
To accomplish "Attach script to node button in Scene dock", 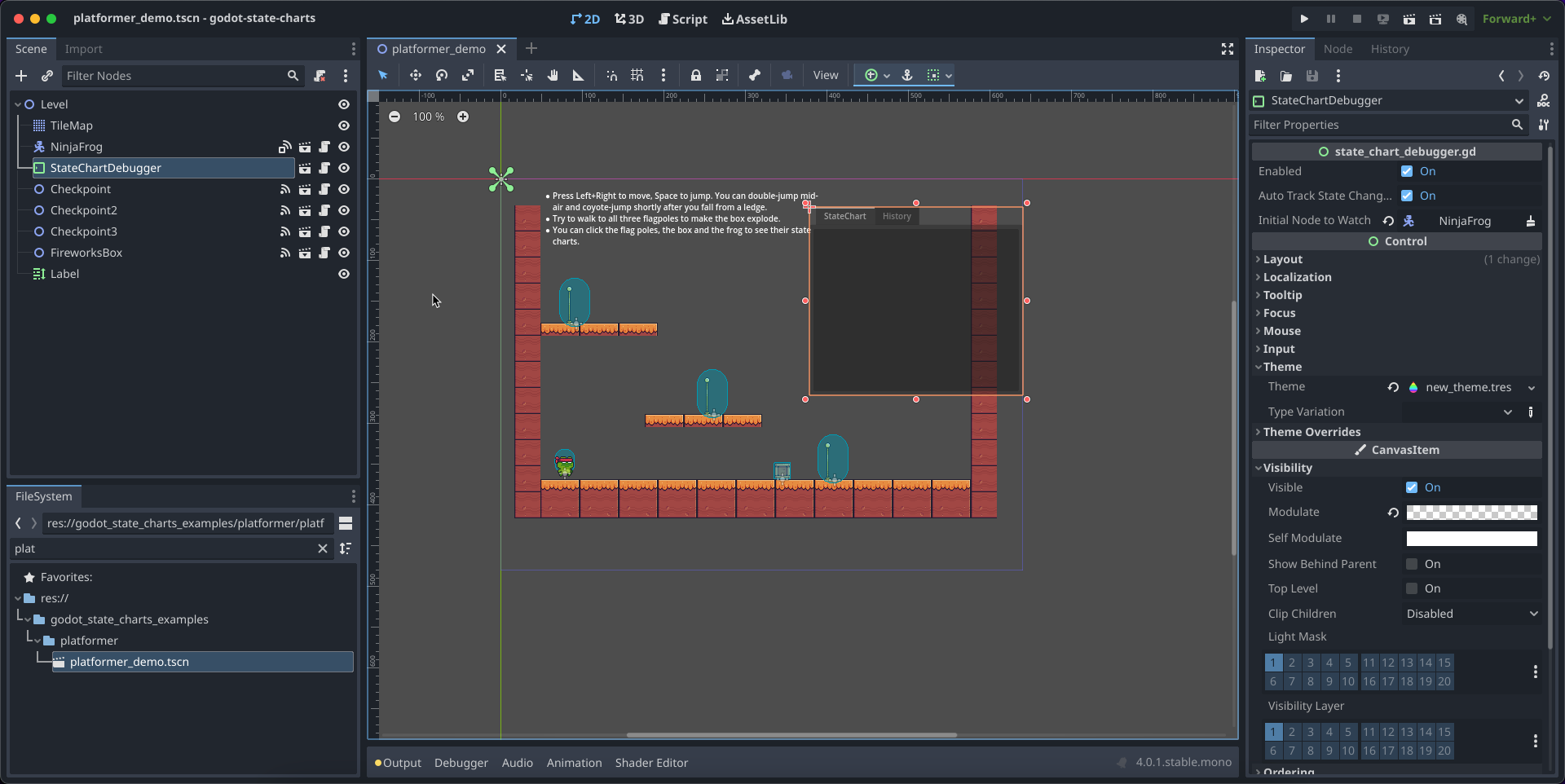I will (320, 76).
